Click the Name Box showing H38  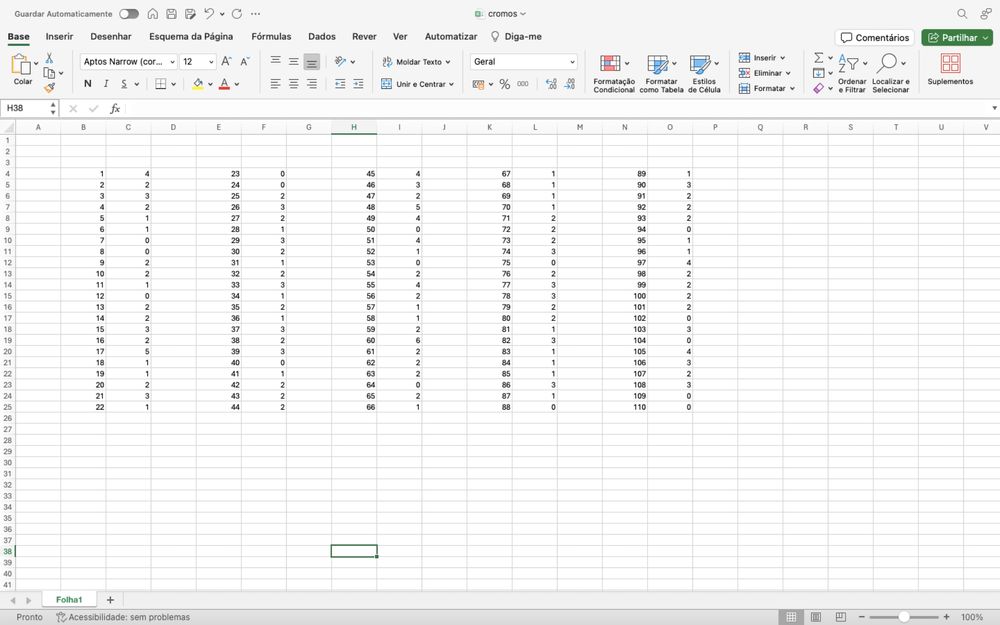pyautogui.click(x=26, y=108)
